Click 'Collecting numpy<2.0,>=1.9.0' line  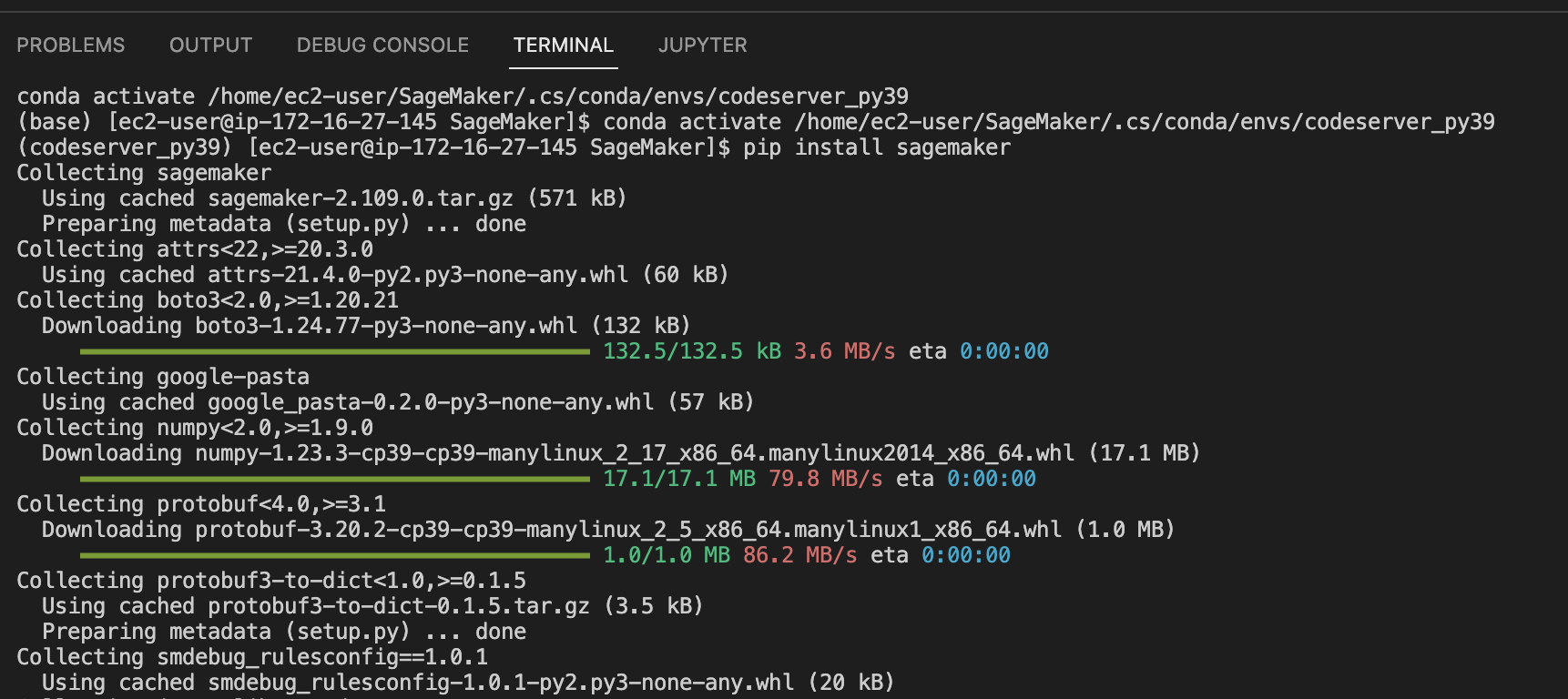pos(195,428)
